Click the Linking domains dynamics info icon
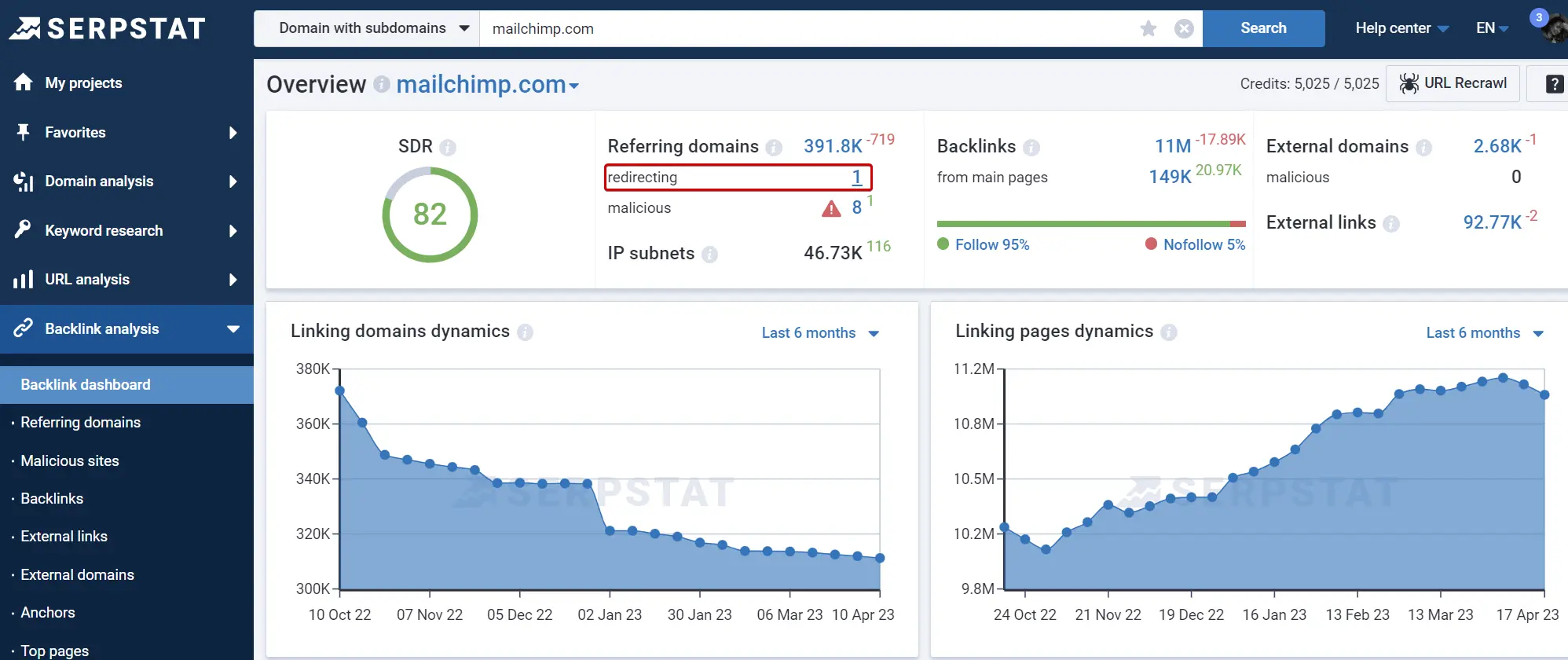This screenshot has width=1568, height=660. click(x=526, y=332)
